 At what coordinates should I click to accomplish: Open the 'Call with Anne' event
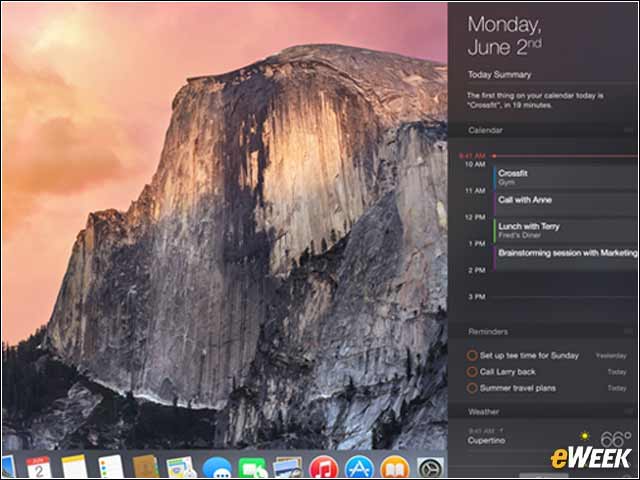click(x=565, y=204)
